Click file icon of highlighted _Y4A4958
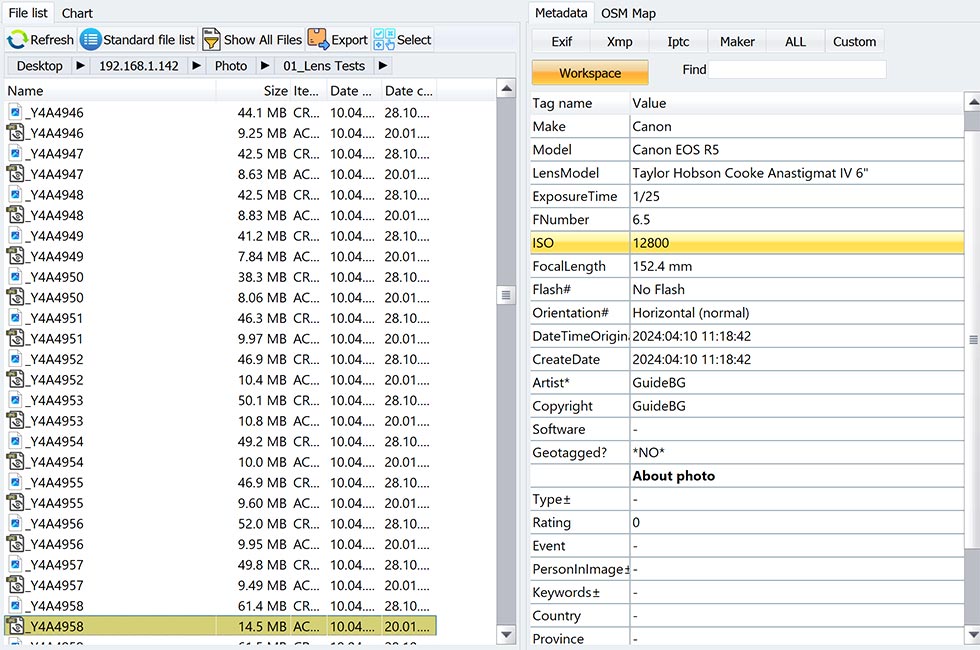The height and width of the screenshot is (650, 980). (x=15, y=626)
